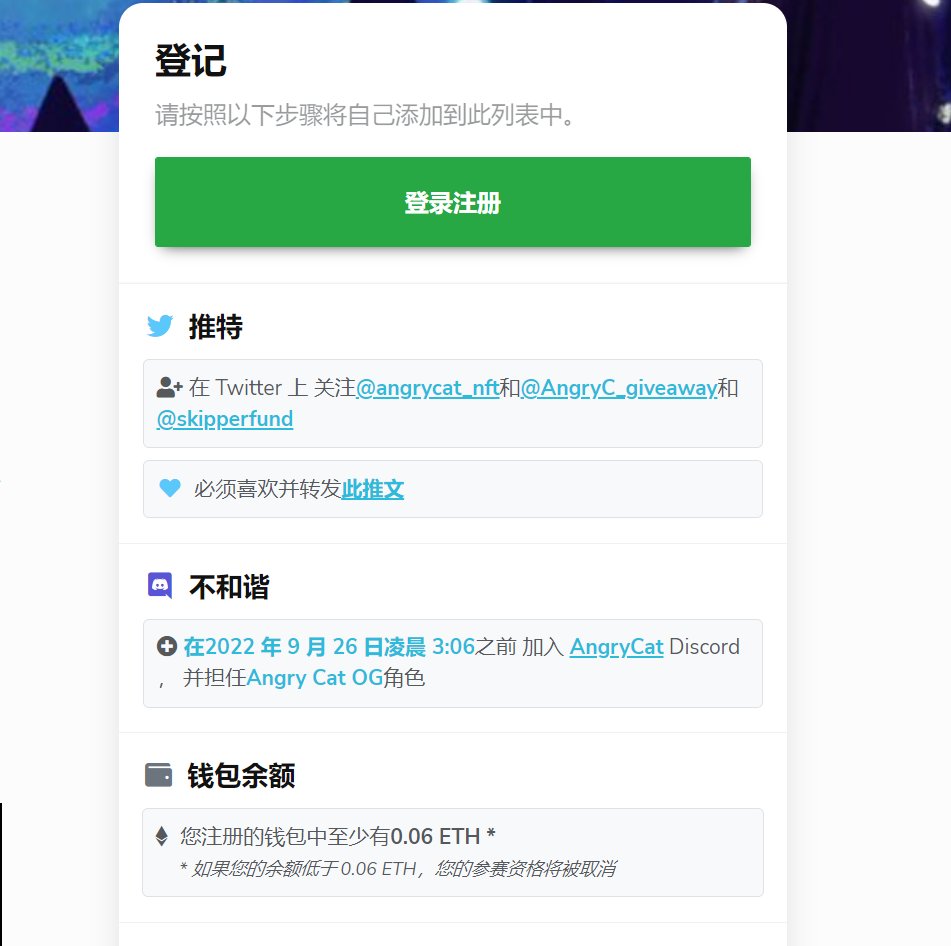This screenshot has width=951, height=946.
Task: Click the 登记 heading
Action: (191, 61)
